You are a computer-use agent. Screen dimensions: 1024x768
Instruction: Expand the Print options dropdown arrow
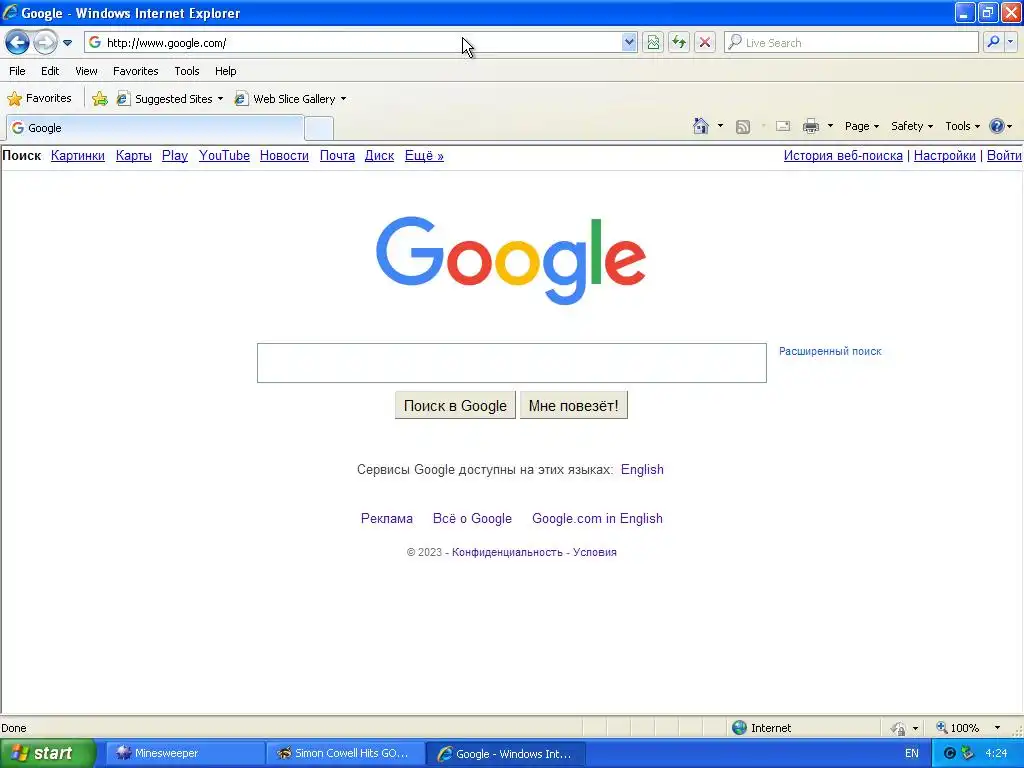pos(830,126)
